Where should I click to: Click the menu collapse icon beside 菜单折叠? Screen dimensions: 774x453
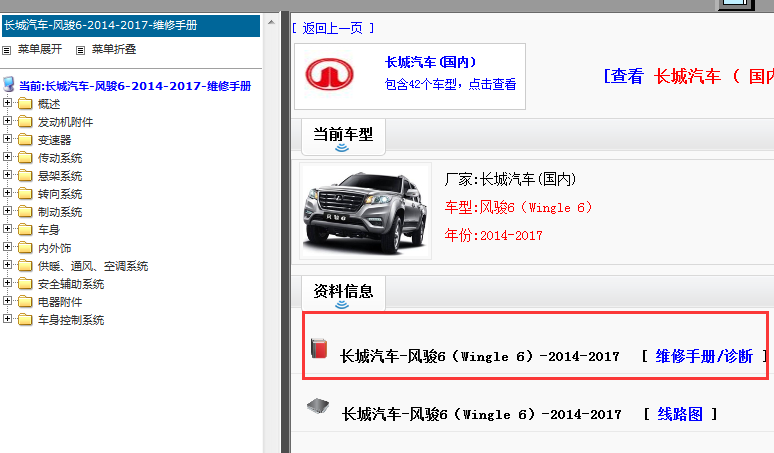point(80,50)
